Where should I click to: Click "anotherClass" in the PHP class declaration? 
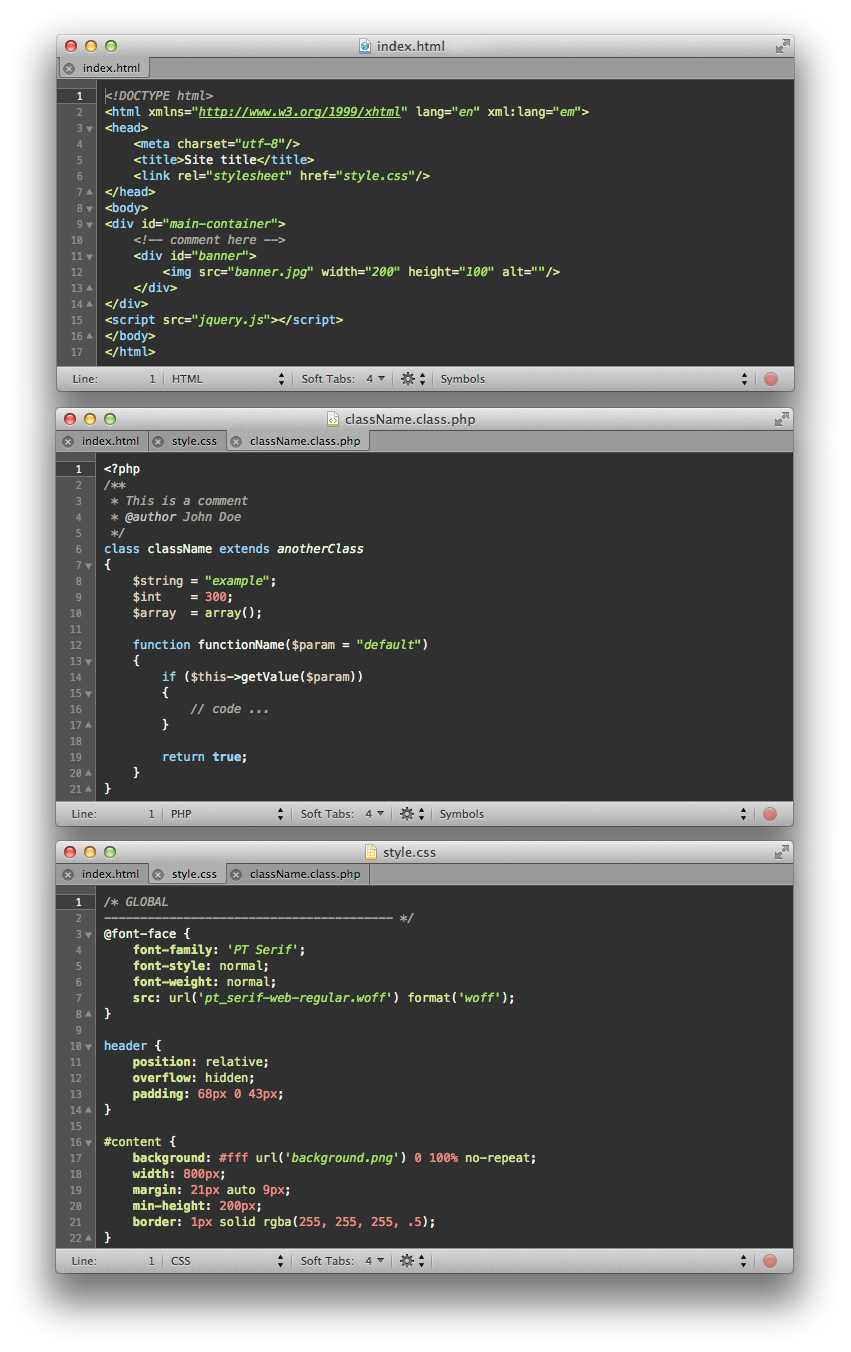click(x=320, y=549)
